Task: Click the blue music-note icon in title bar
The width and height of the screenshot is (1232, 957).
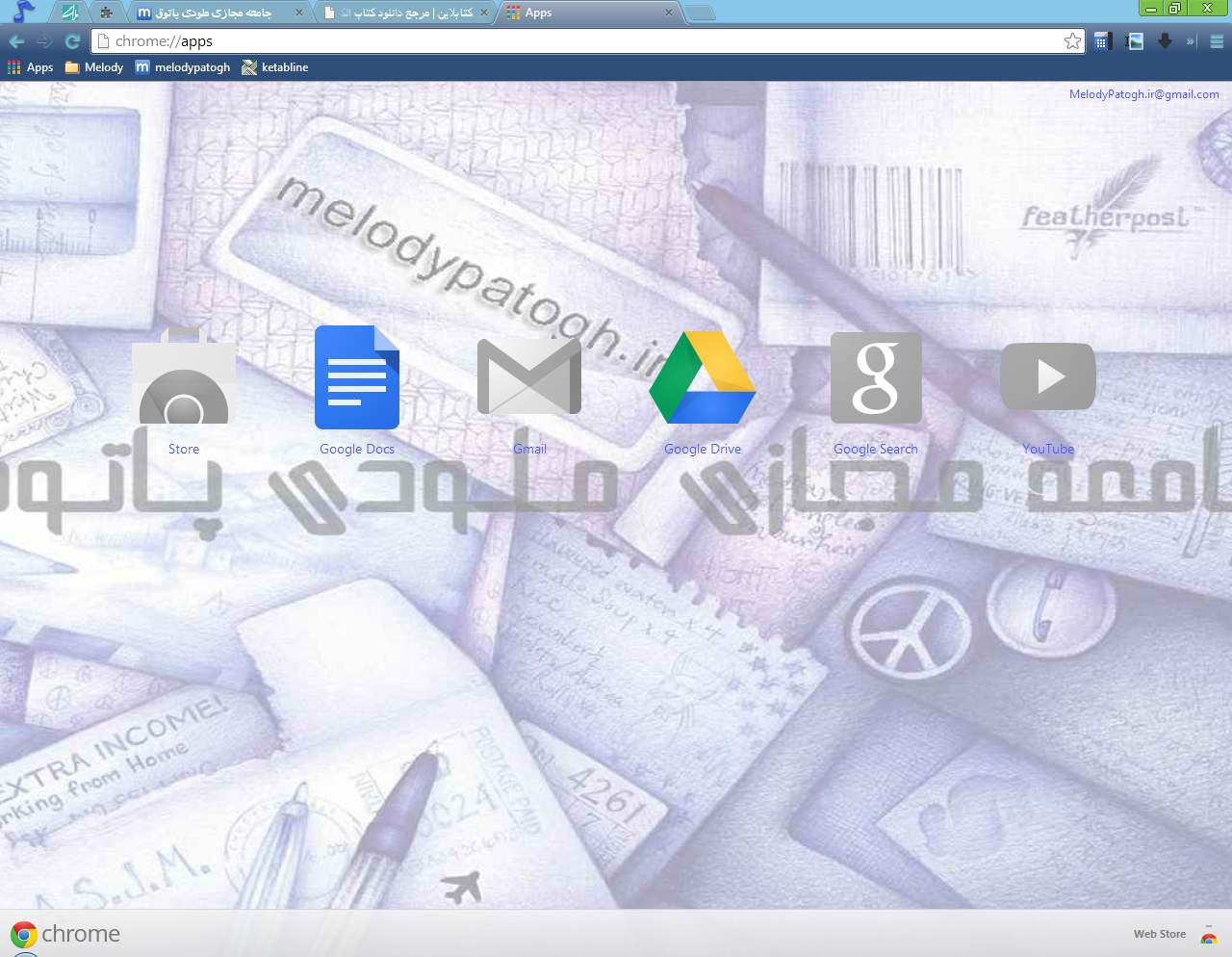Action: click(23, 11)
